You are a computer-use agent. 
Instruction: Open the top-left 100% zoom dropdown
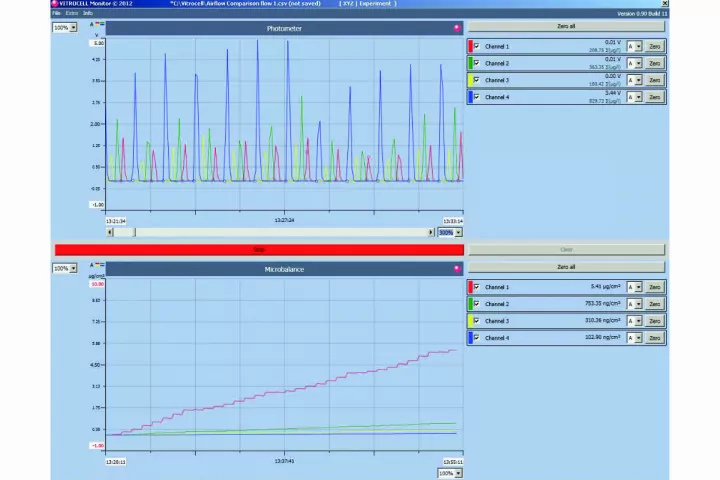coord(73,27)
